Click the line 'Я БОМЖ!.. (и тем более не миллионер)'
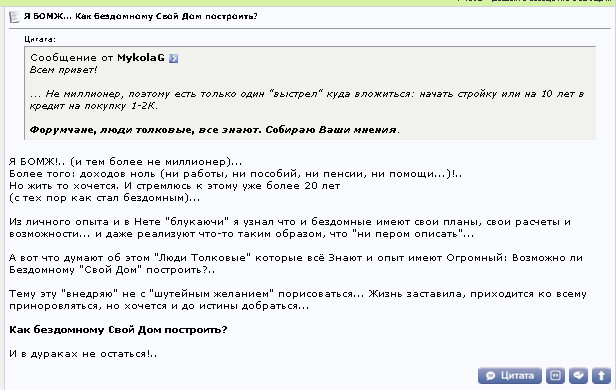 click(126, 162)
